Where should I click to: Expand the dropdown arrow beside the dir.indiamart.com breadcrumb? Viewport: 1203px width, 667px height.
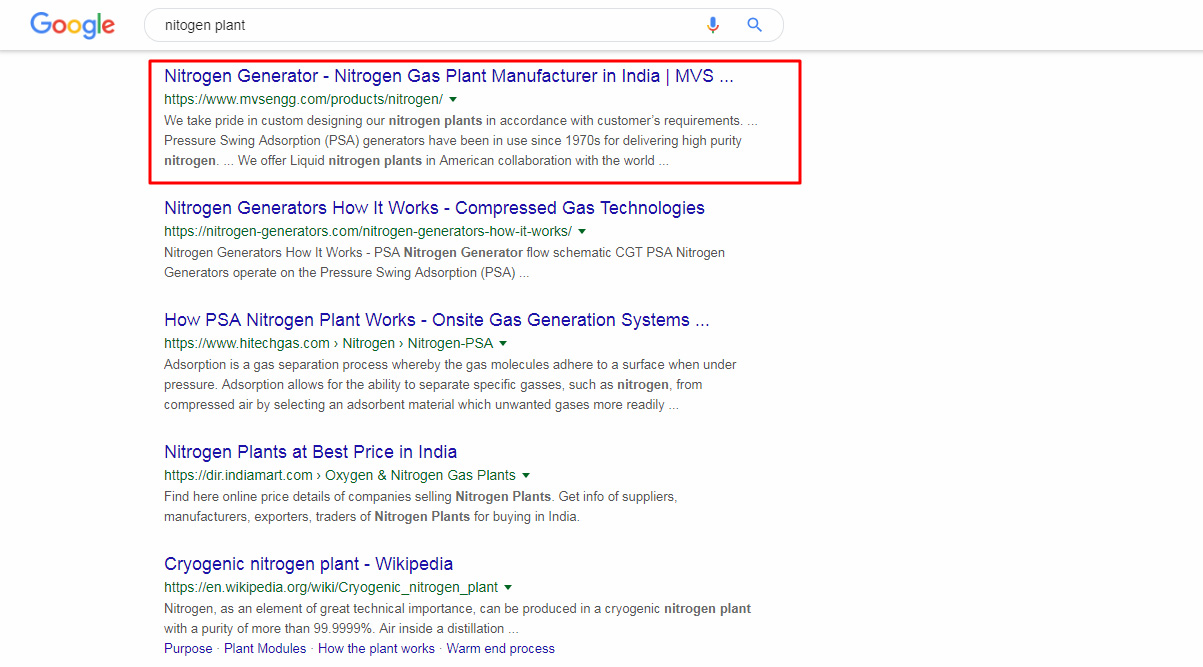tap(526, 476)
